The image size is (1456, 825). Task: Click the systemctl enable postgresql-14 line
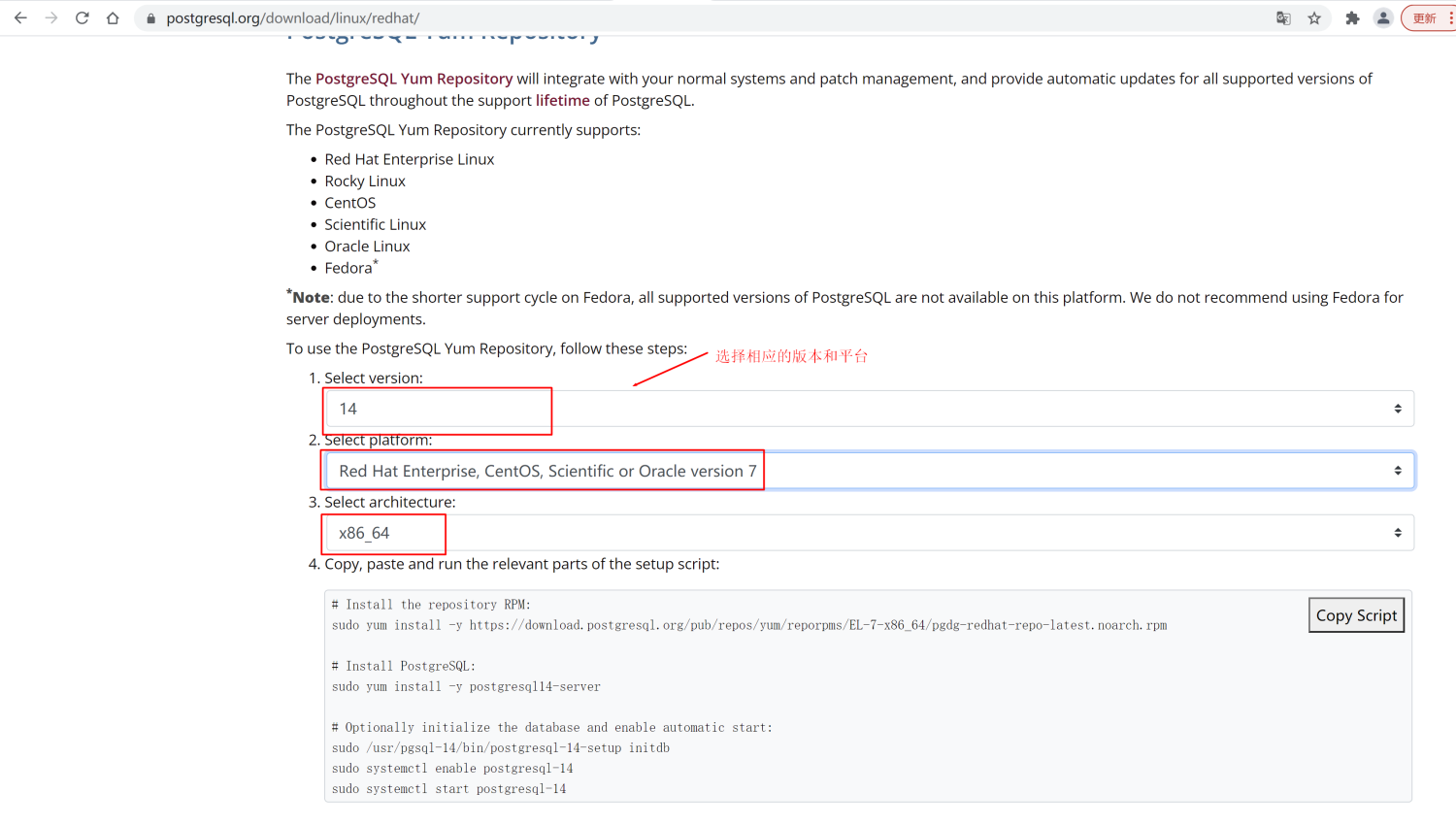[452, 768]
